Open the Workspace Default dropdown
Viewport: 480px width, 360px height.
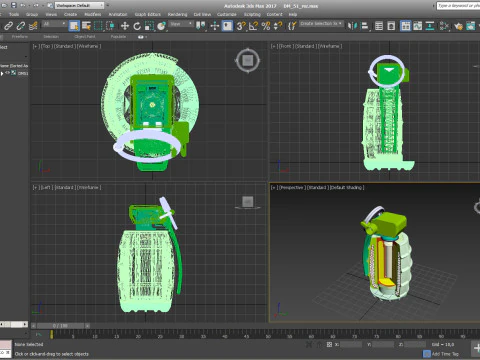coord(79,5)
